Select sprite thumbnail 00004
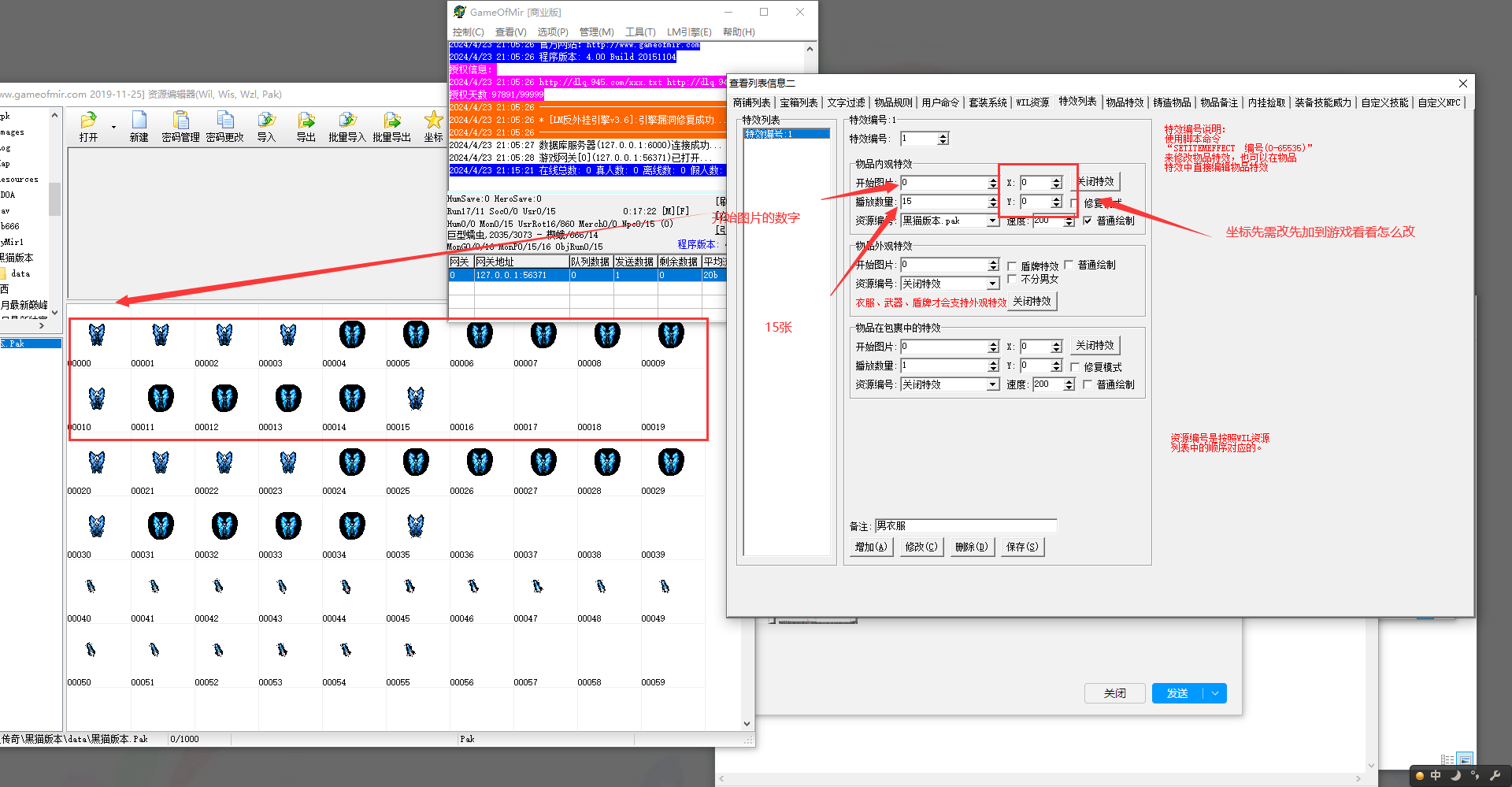Viewport: 1512px width, 787px height. (x=352, y=336)
